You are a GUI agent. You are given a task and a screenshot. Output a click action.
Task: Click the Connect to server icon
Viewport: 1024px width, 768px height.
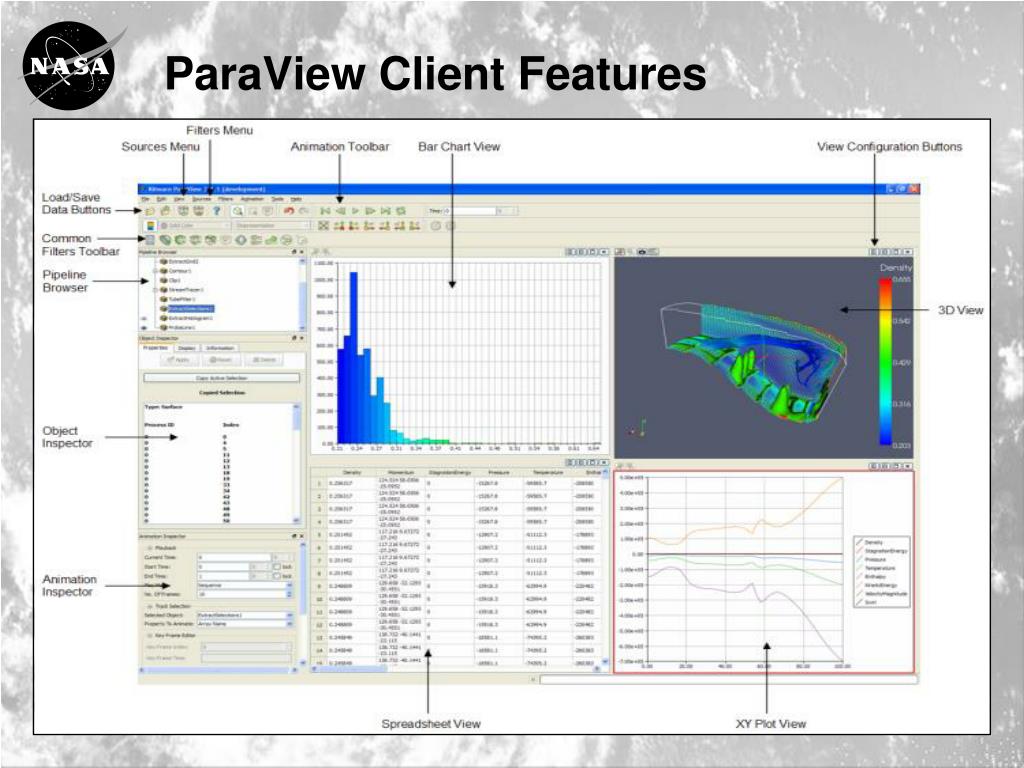[x=184, y=211]
